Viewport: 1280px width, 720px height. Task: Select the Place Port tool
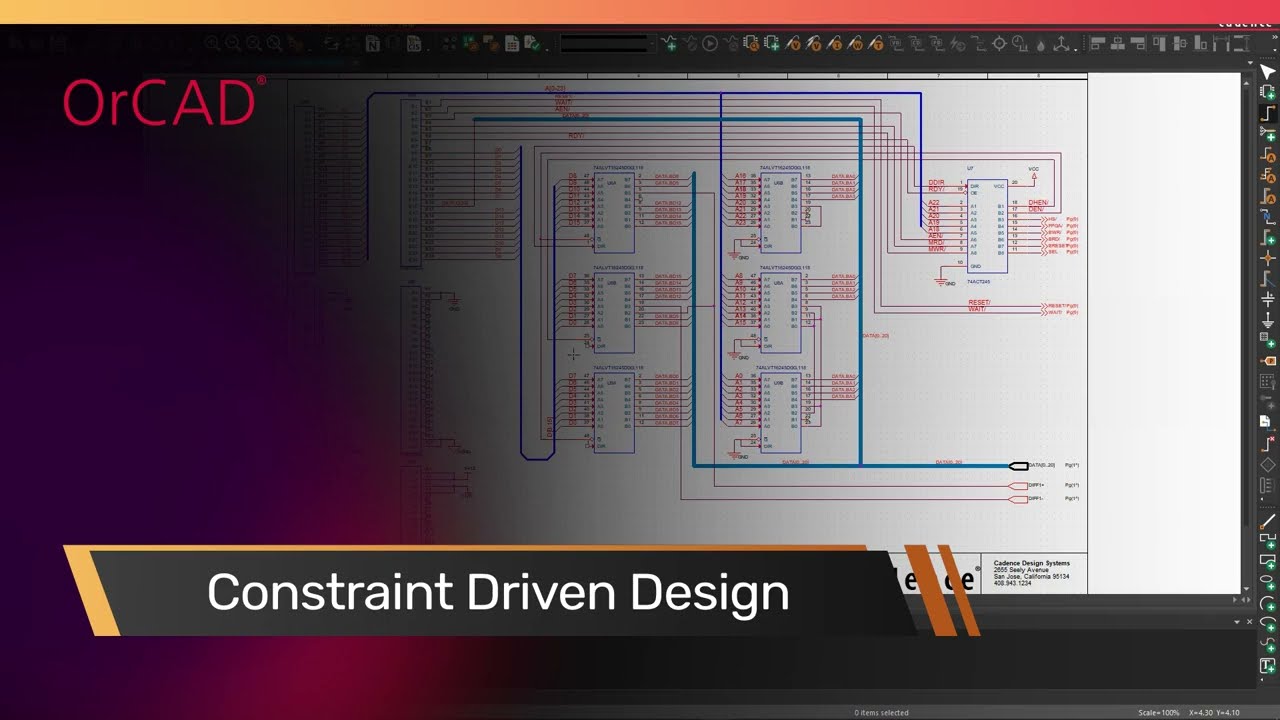pos(1268,361)
